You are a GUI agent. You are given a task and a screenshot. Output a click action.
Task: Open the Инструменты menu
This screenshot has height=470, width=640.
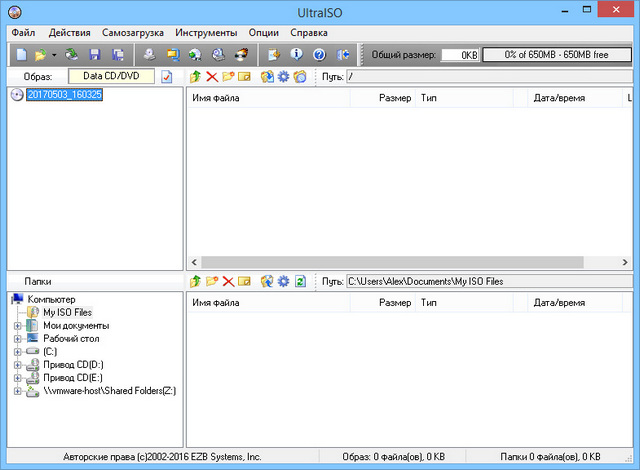click(206, 32)
